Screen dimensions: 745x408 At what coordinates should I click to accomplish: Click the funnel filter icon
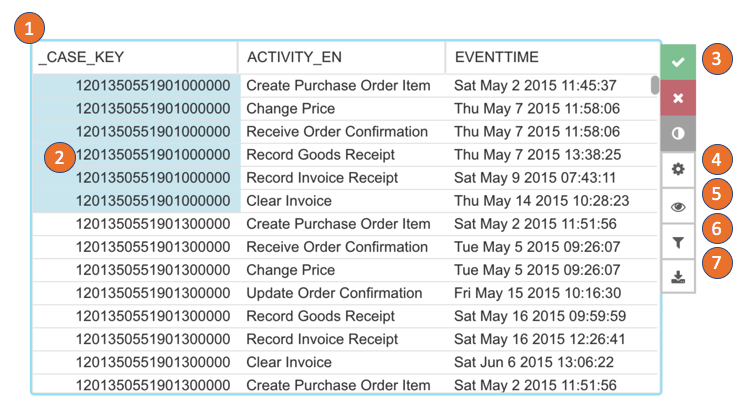678,241
